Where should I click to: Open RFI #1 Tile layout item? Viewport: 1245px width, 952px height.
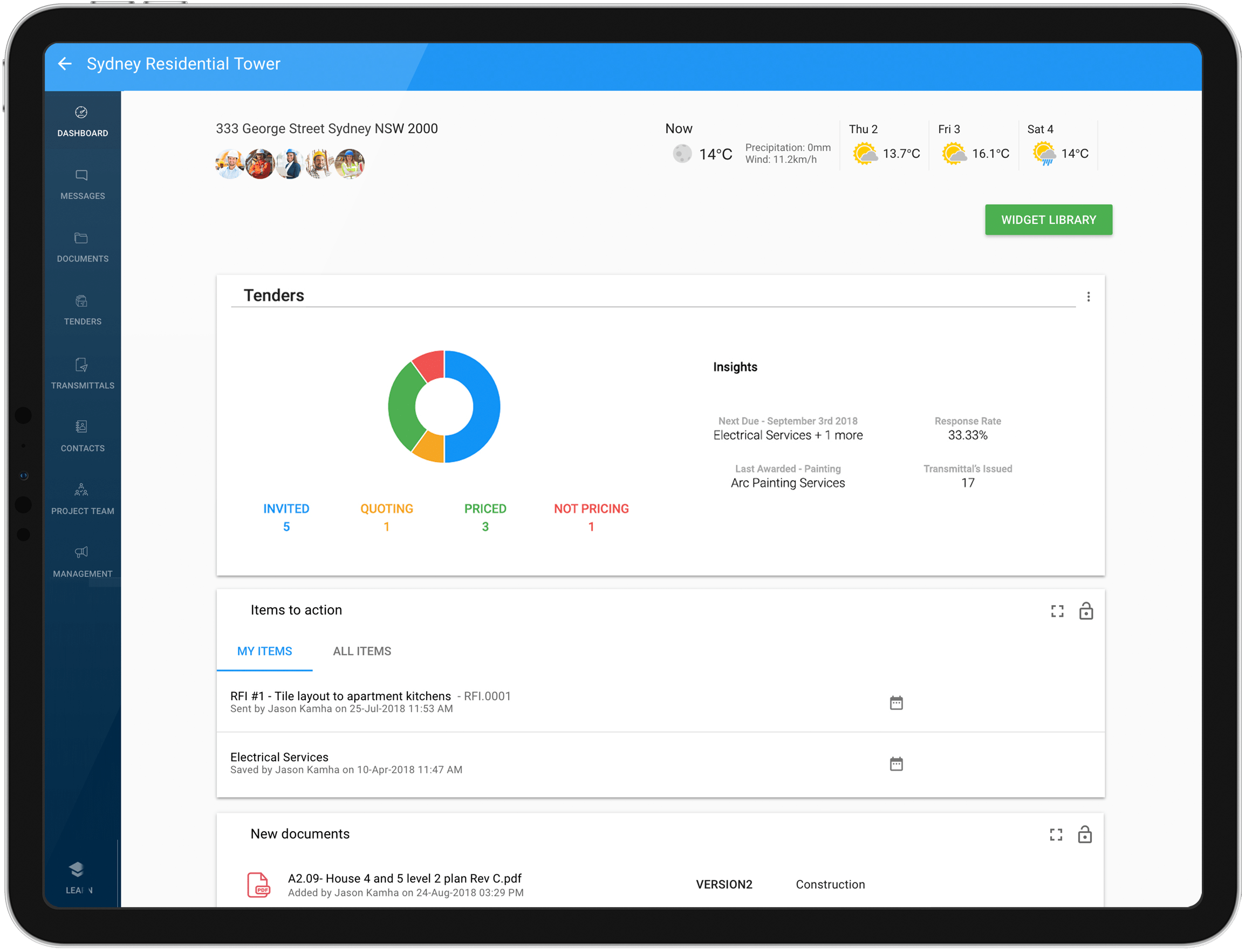[661, 702]
